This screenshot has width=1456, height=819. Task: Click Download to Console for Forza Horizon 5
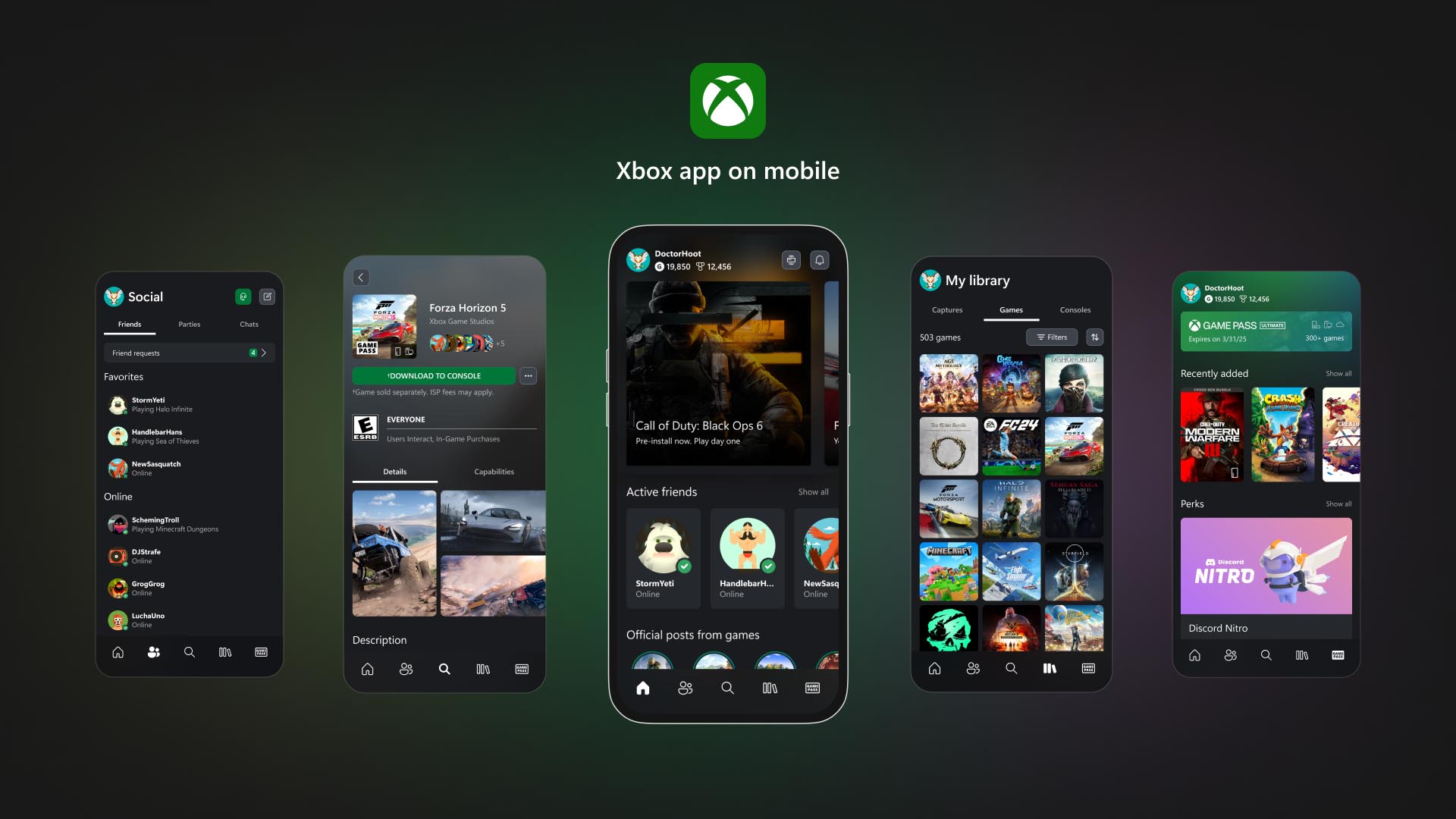click(435, 376)
